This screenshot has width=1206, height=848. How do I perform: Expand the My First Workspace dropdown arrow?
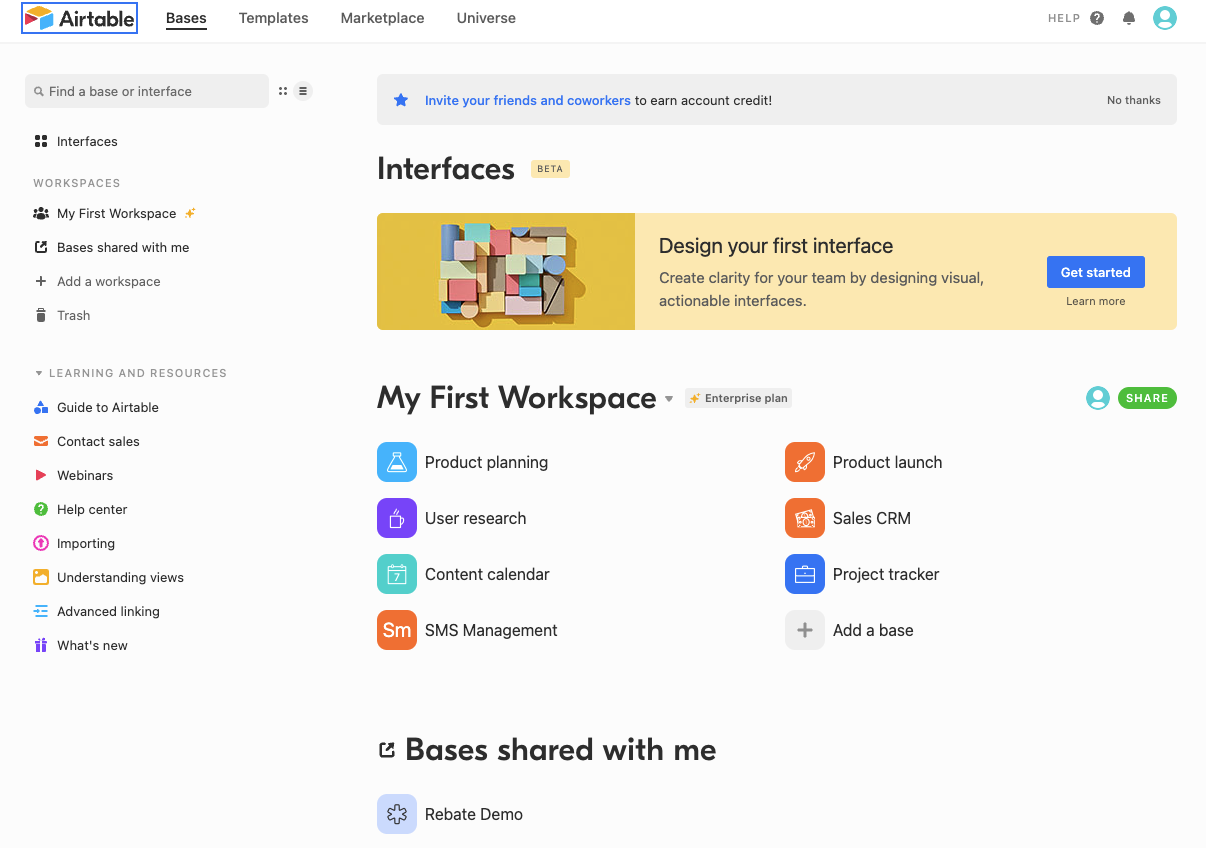[669, 399]
